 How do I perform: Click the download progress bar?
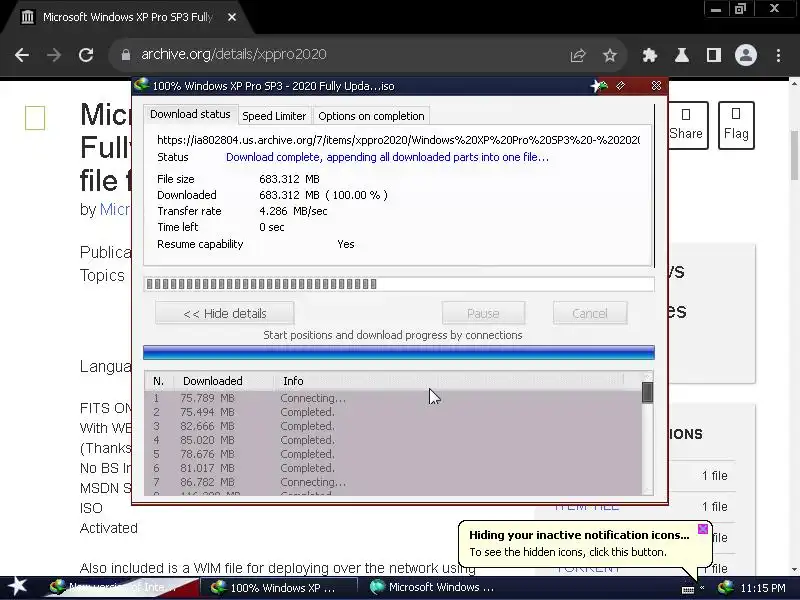click(x=398, y=284)
